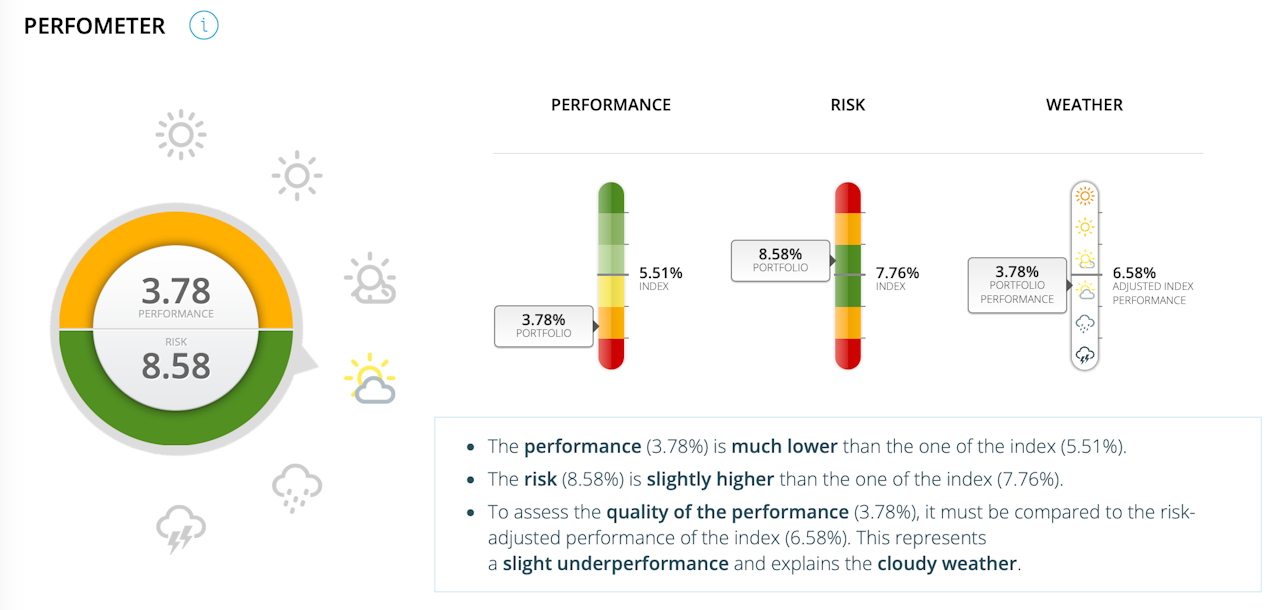Click the thunderstorm icon at bottom of Weather gauge
The width and height of the screenshot is (1280, 610).
click(1085, 355)
